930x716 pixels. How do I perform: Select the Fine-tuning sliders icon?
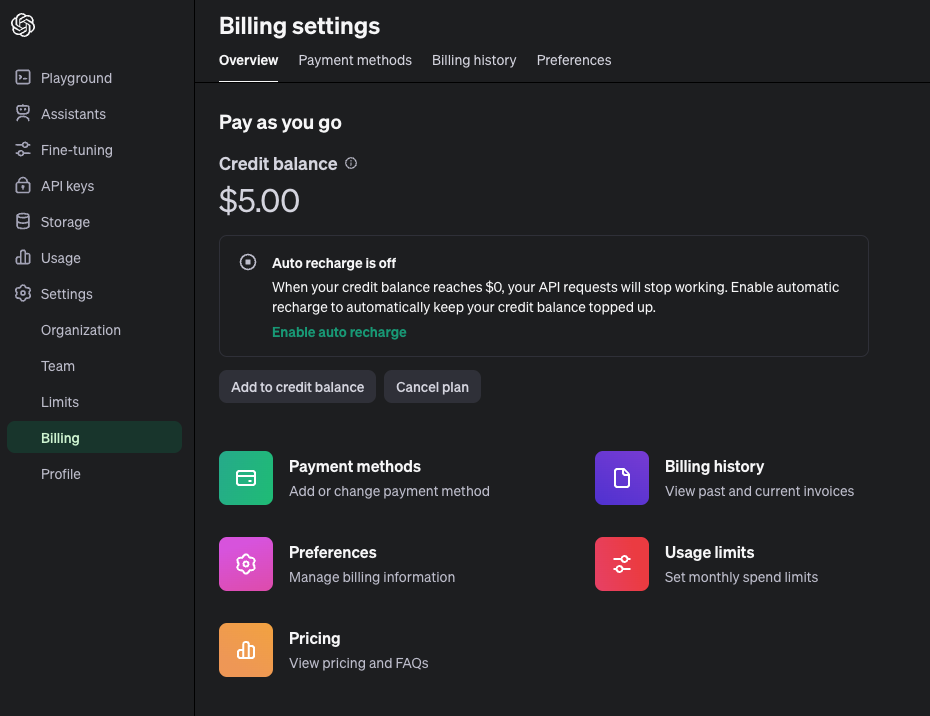click(23, 150)
